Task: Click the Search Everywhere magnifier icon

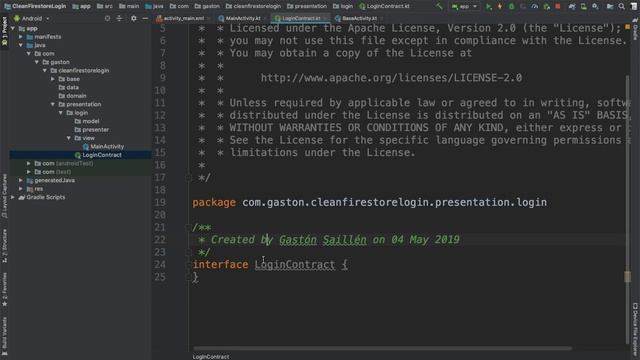Action: point(622,7)
